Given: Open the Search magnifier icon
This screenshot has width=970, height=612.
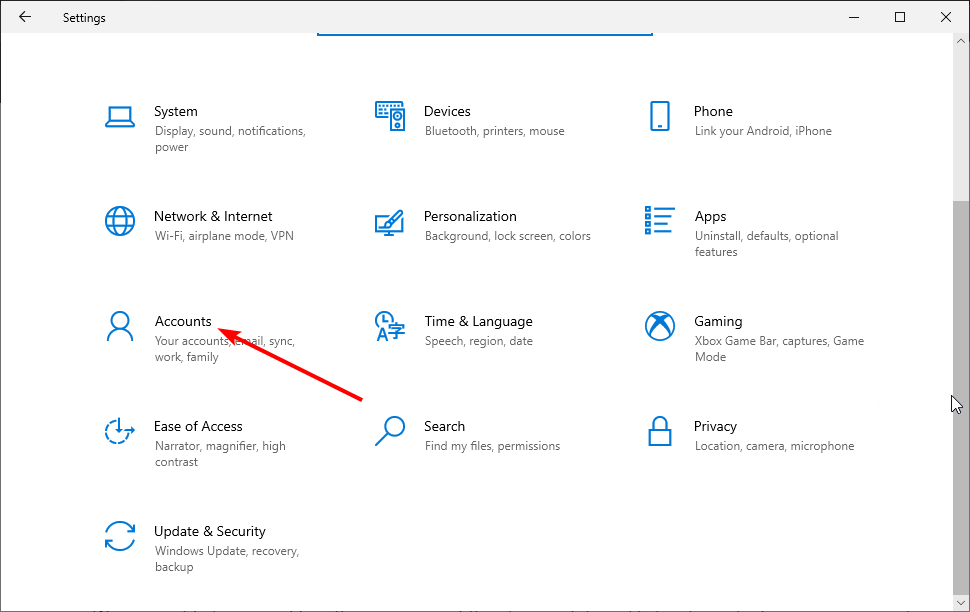Looking at the screenshot, I should coord(390,431).
